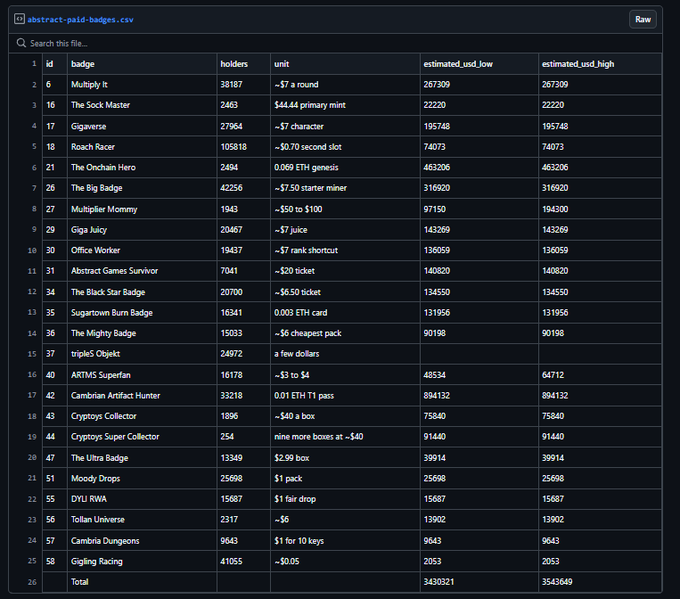This screenshot has height=599, width=680.
Task: Click the unit cell '0.01 ETH T1 pass'
Action: tap(345, 395)
